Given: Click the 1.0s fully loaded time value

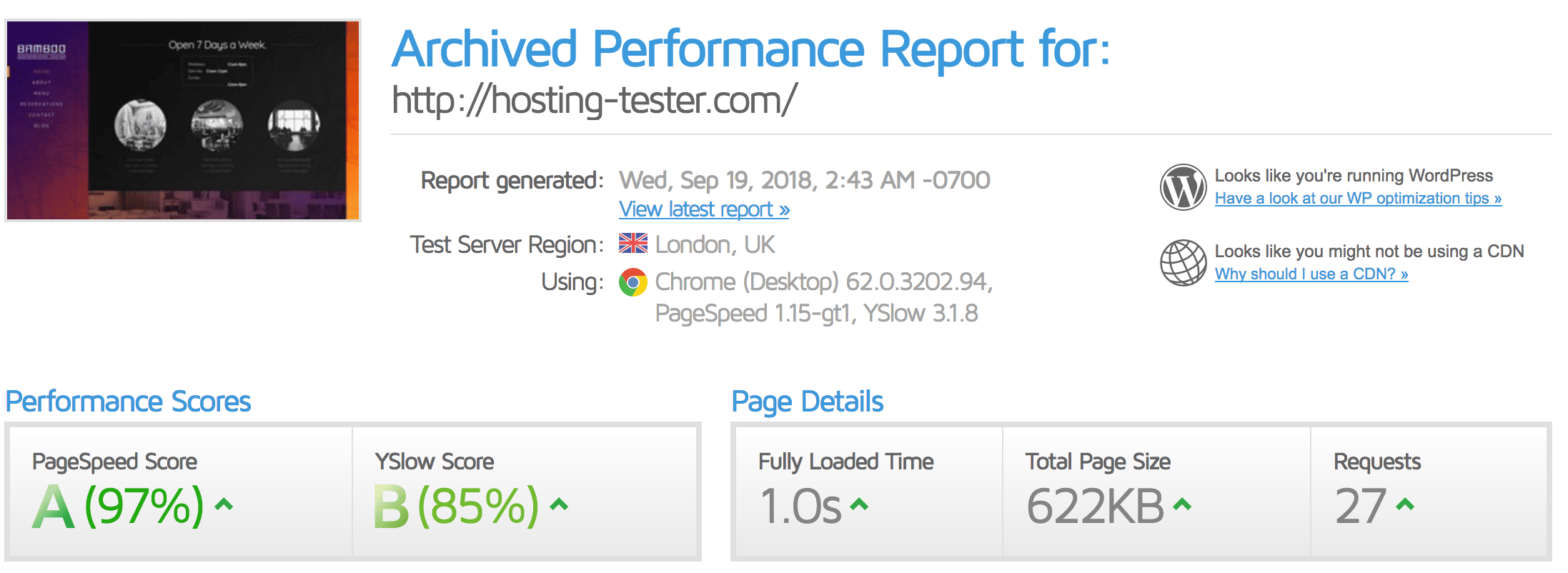Looking at the screenshot, I should point(800,507).
